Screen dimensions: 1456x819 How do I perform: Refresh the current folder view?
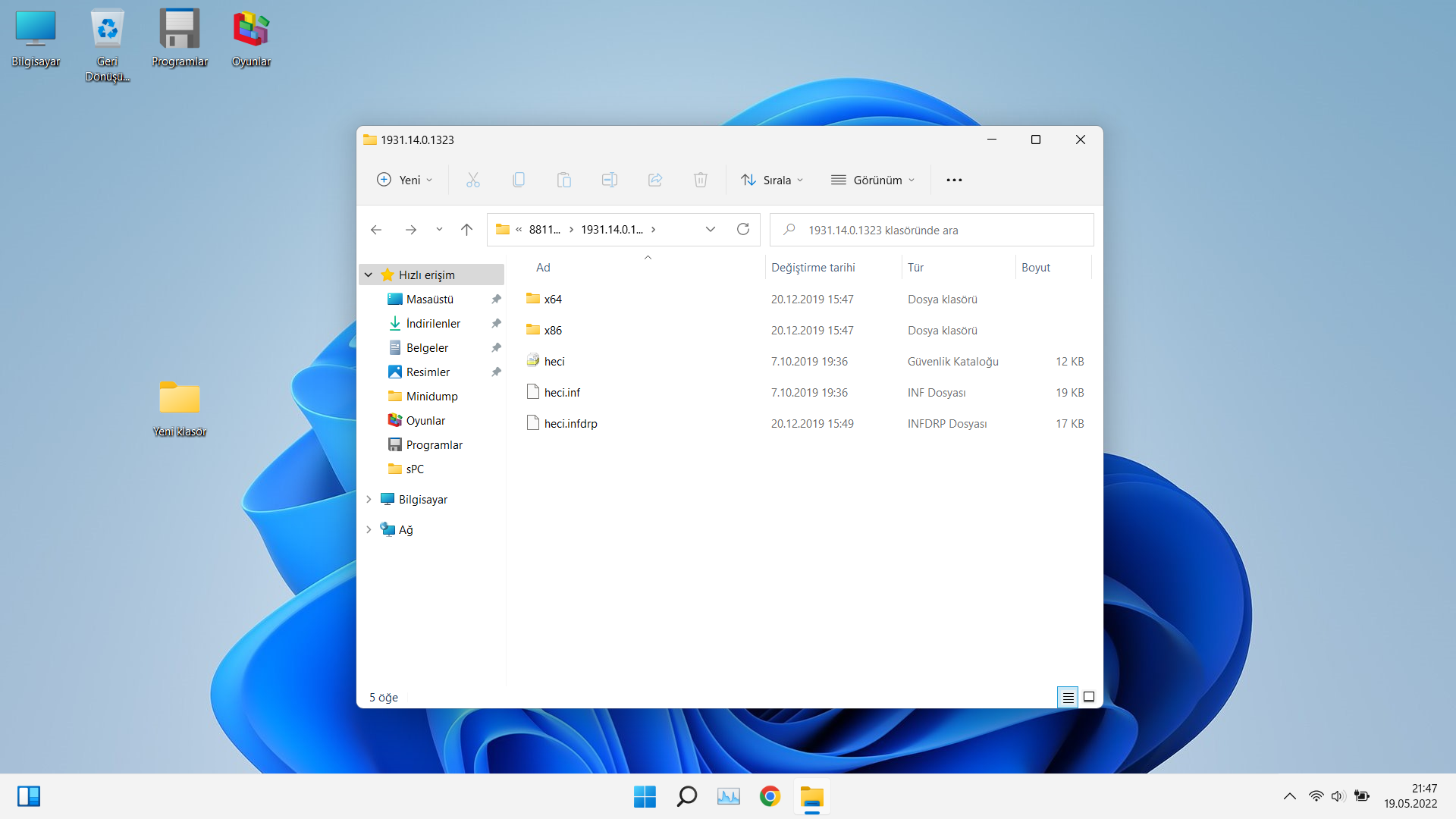[743, 229]
